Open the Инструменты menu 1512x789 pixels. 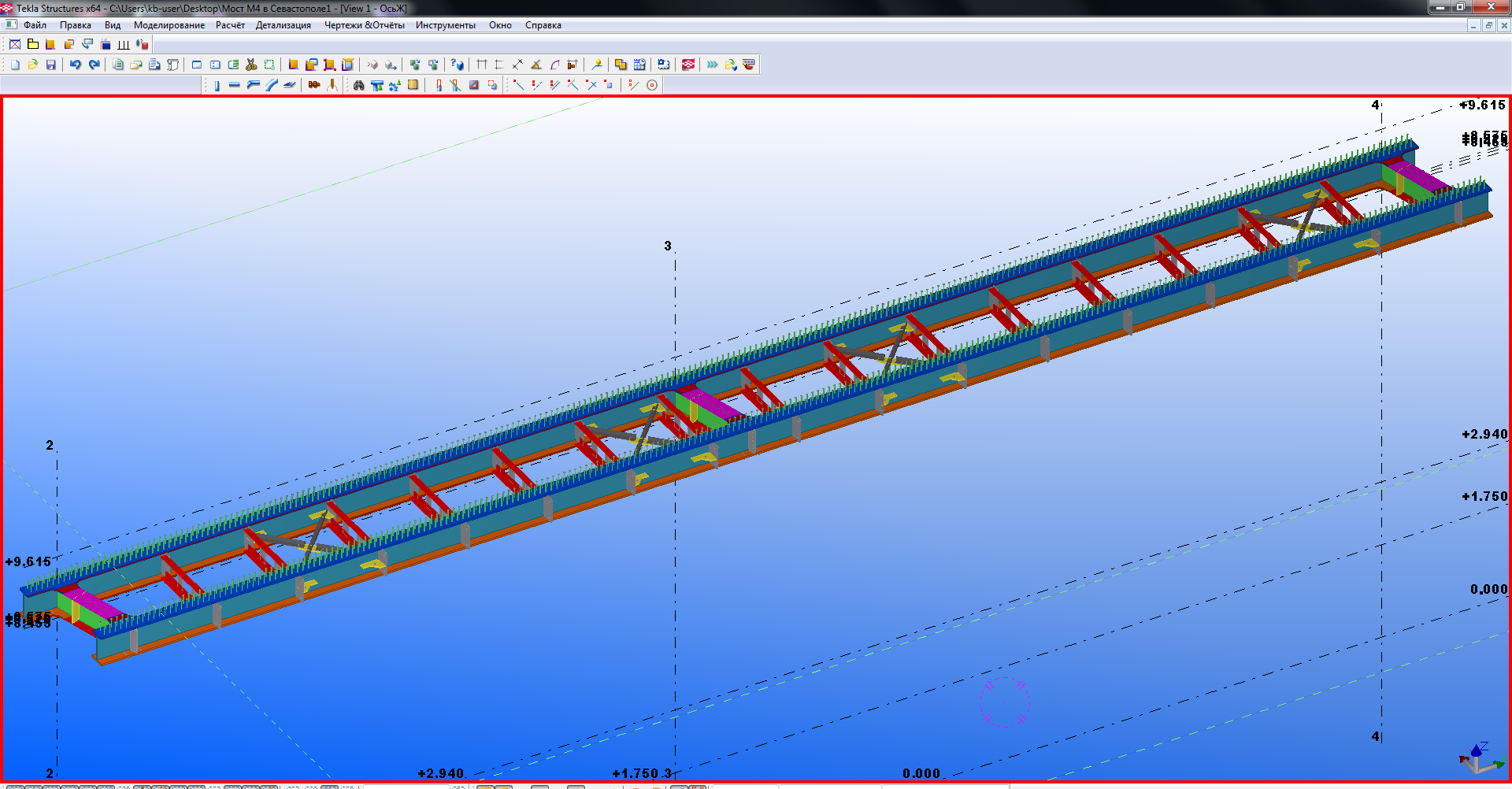[x=445, y=25]
